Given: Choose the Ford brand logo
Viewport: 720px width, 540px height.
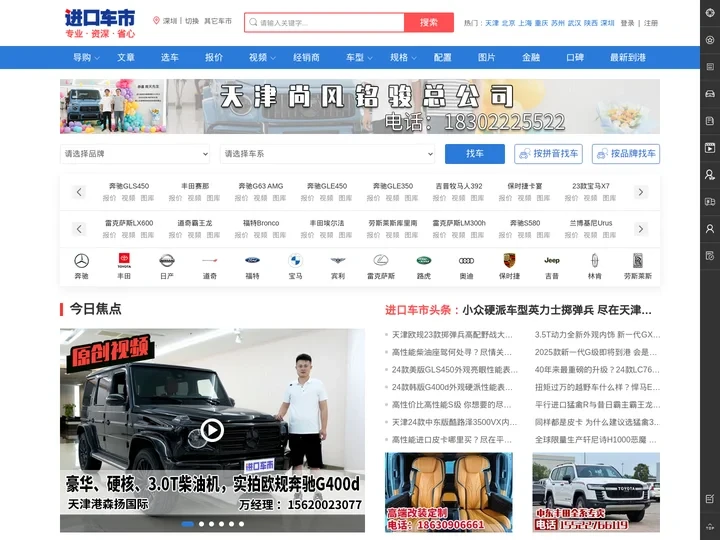Looking at the screenshot, I should [252, 260].
